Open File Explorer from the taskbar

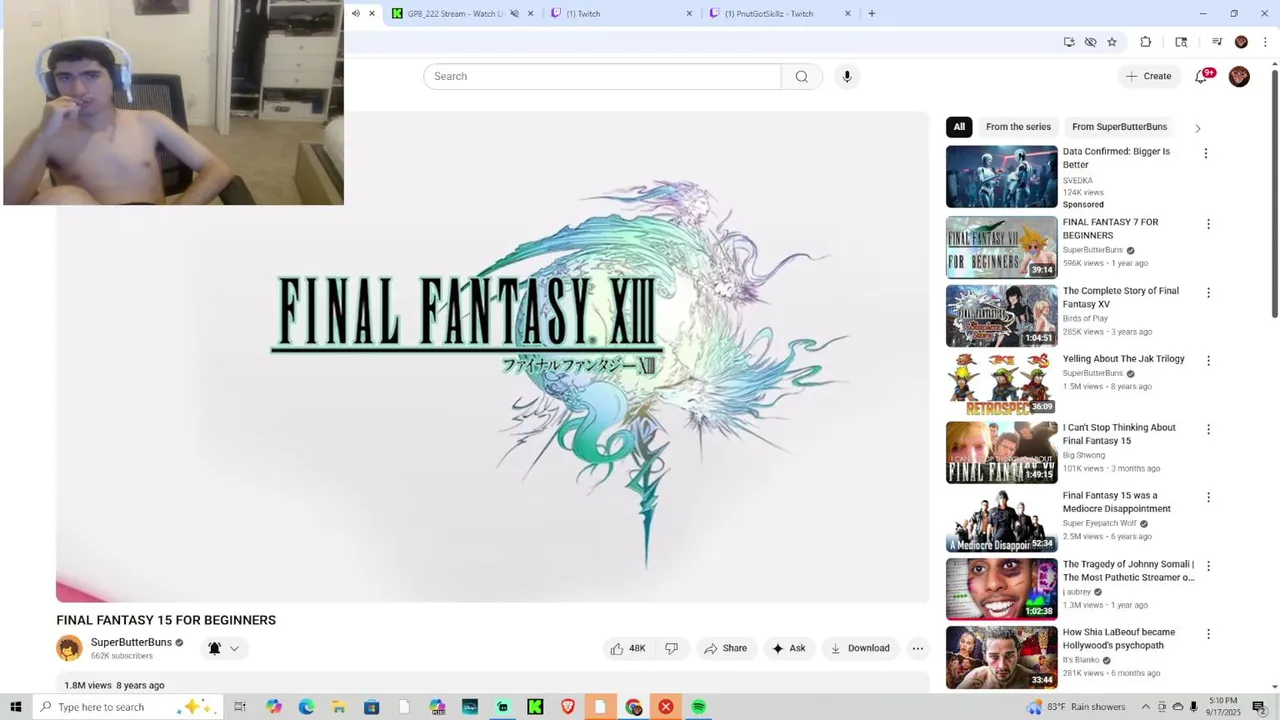[339, 707]
